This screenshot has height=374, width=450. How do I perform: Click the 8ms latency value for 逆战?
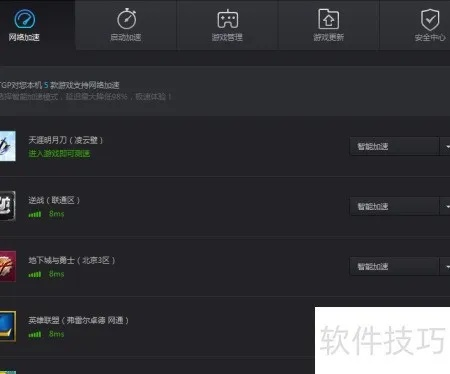[56, 214]
